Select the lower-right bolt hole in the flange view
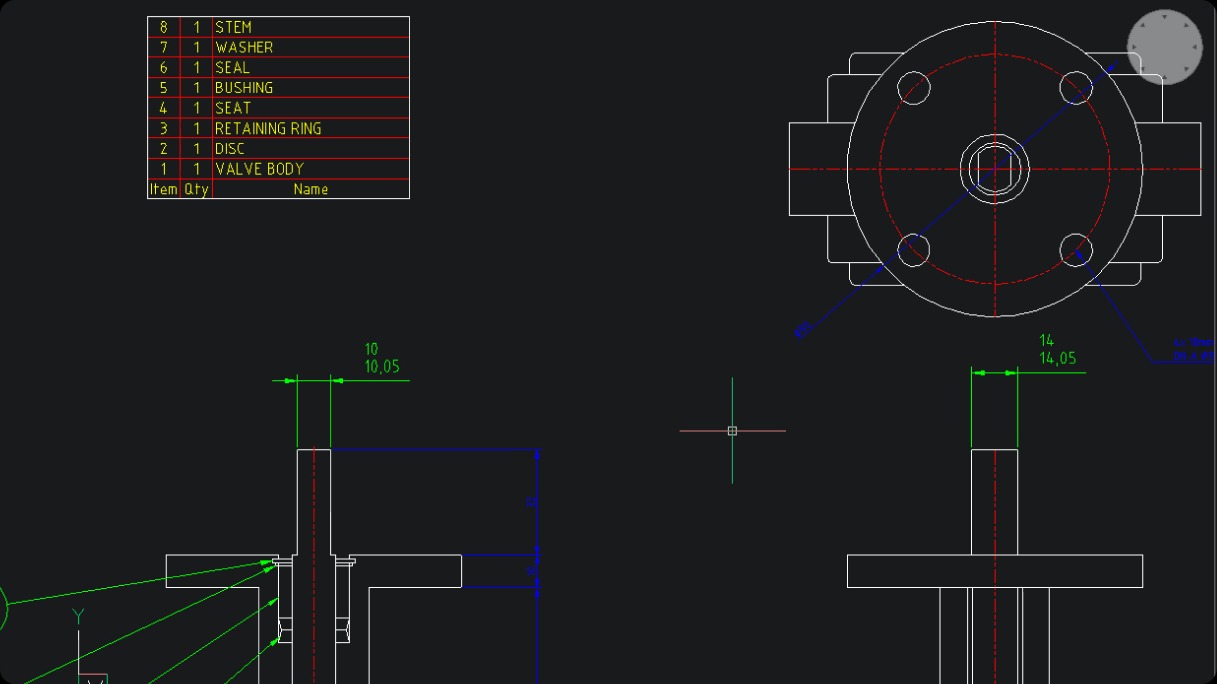This screenshot has height=684, width=1217. [x=1076, y=250]
